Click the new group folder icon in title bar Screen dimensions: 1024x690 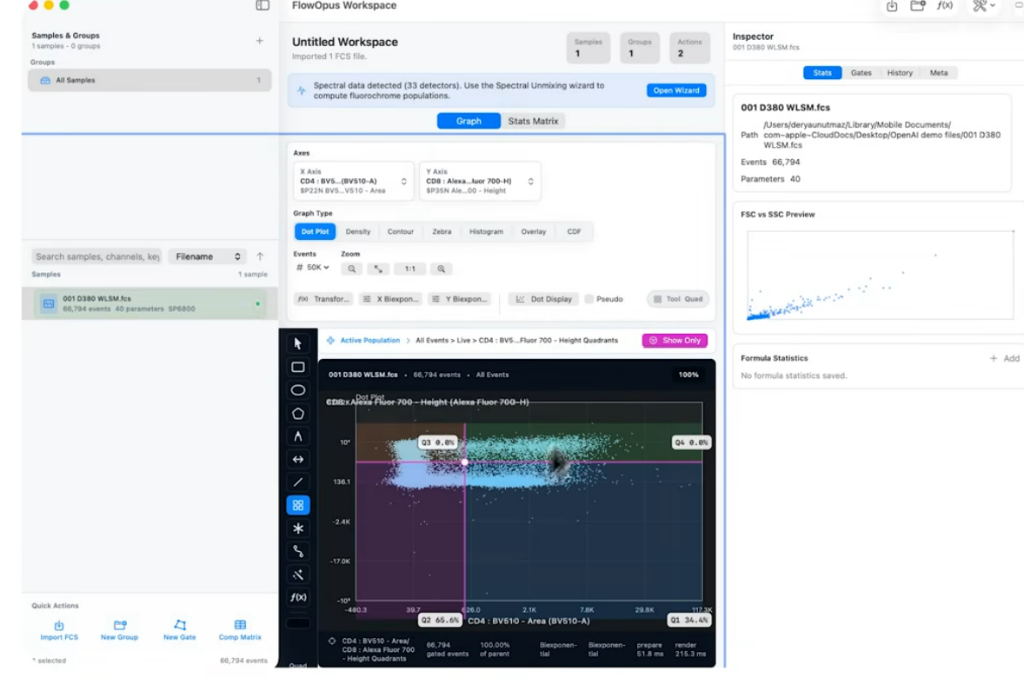(x=918, y=6)
